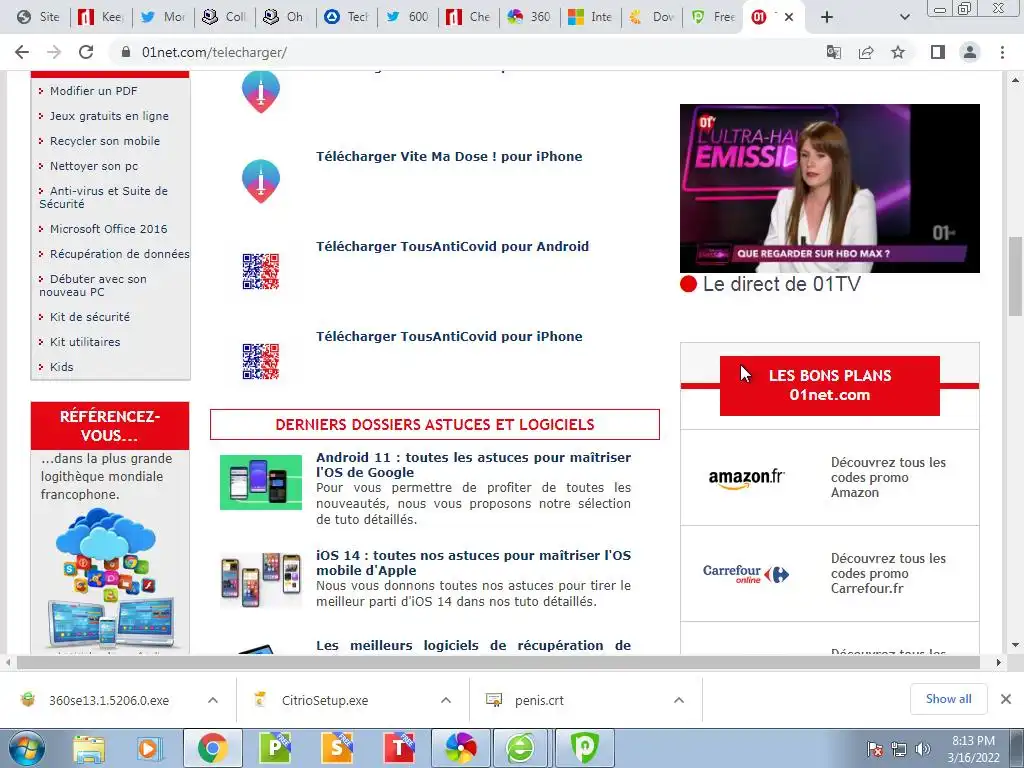Click the site lock icon in address bar
The width and height of the screenshot is (1024, 768).
(126, 52)
